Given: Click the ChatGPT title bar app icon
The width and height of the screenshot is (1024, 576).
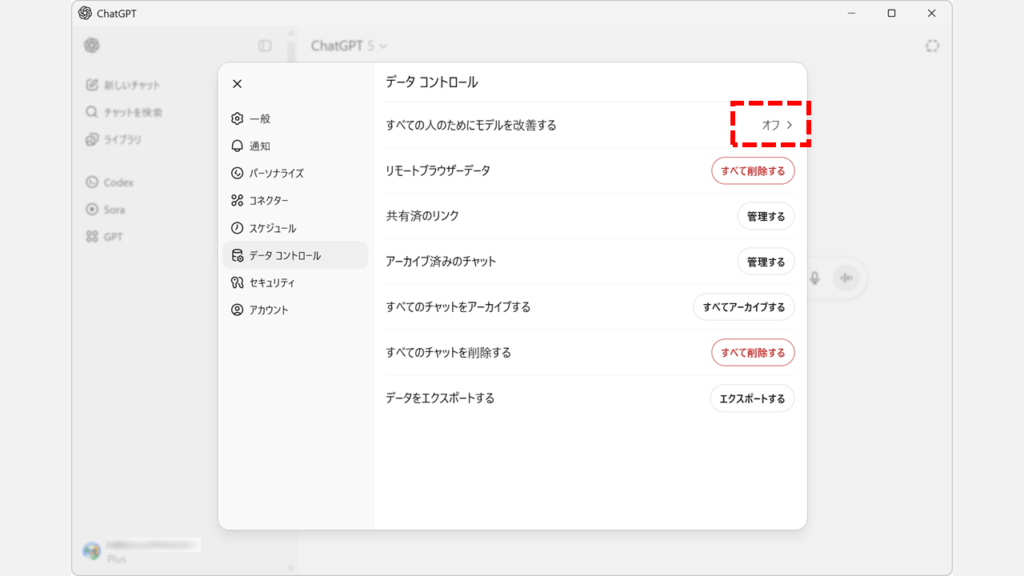Looking at the screenshot, I should [85, 13].
